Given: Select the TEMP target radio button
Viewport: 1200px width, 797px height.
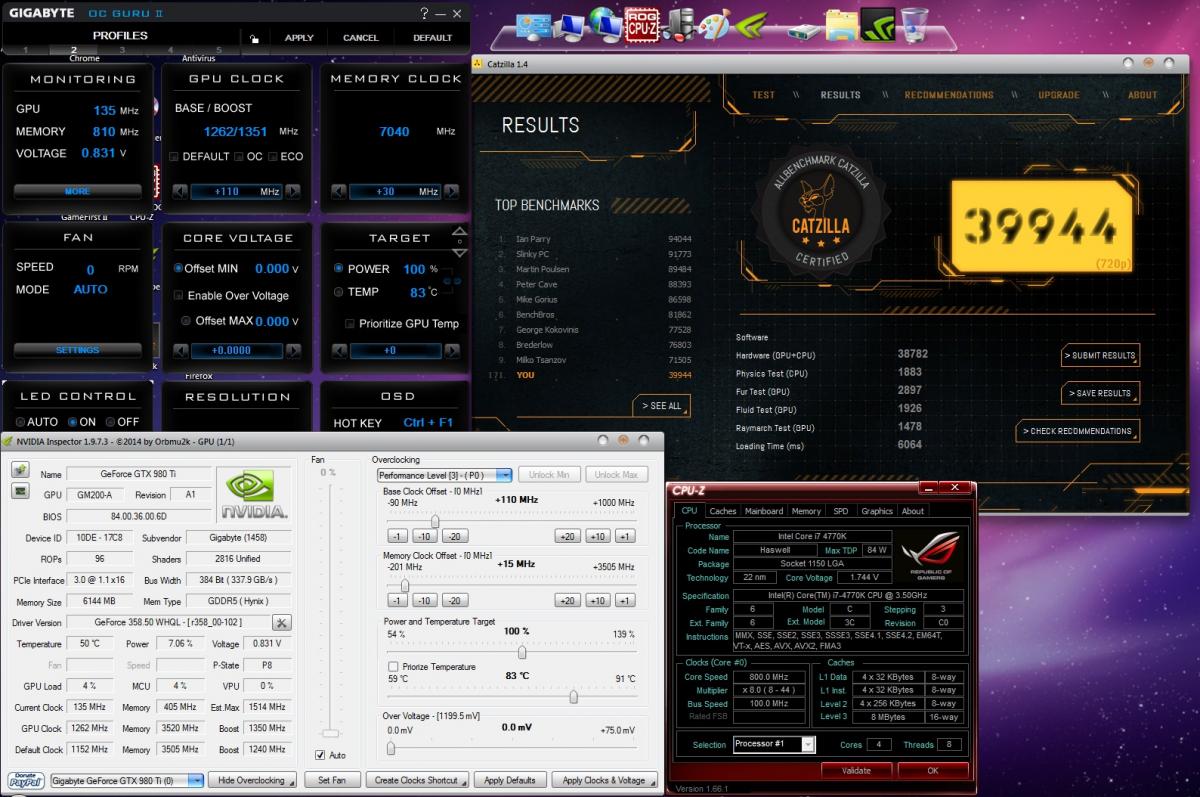Looking at the screenshot, I should pos(338,292).
